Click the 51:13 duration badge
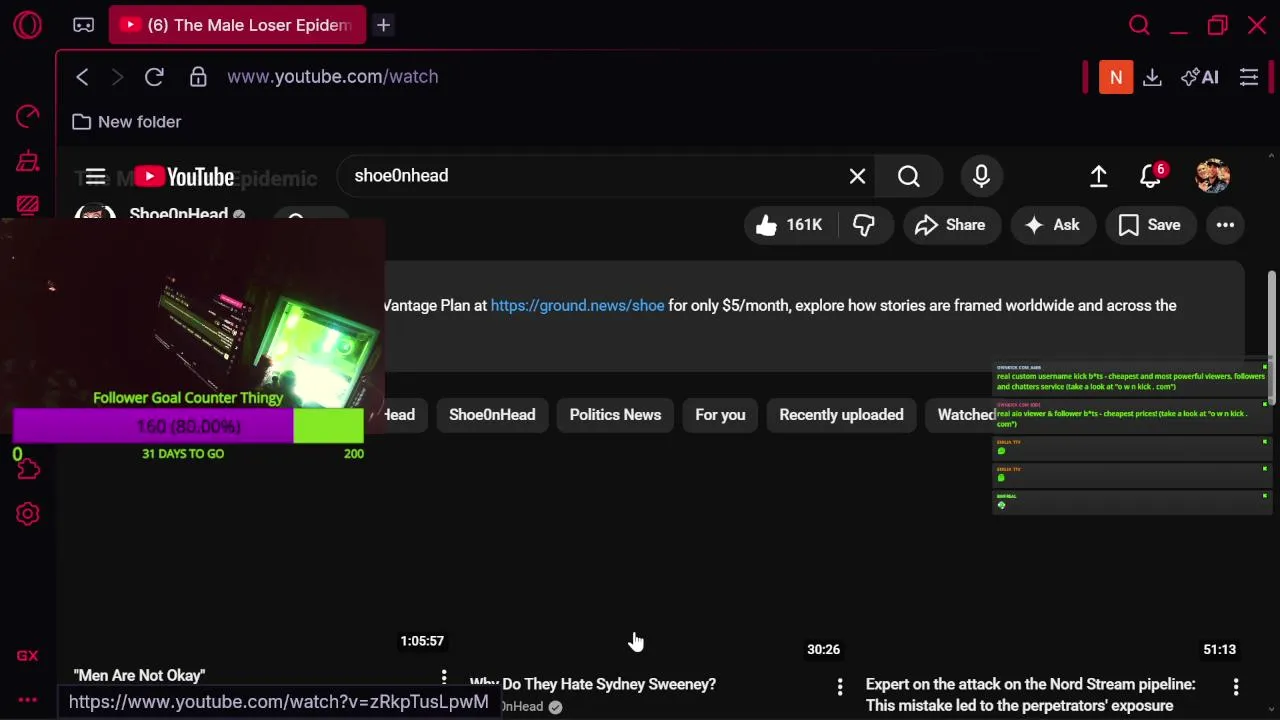 [x=1220, y=650]
